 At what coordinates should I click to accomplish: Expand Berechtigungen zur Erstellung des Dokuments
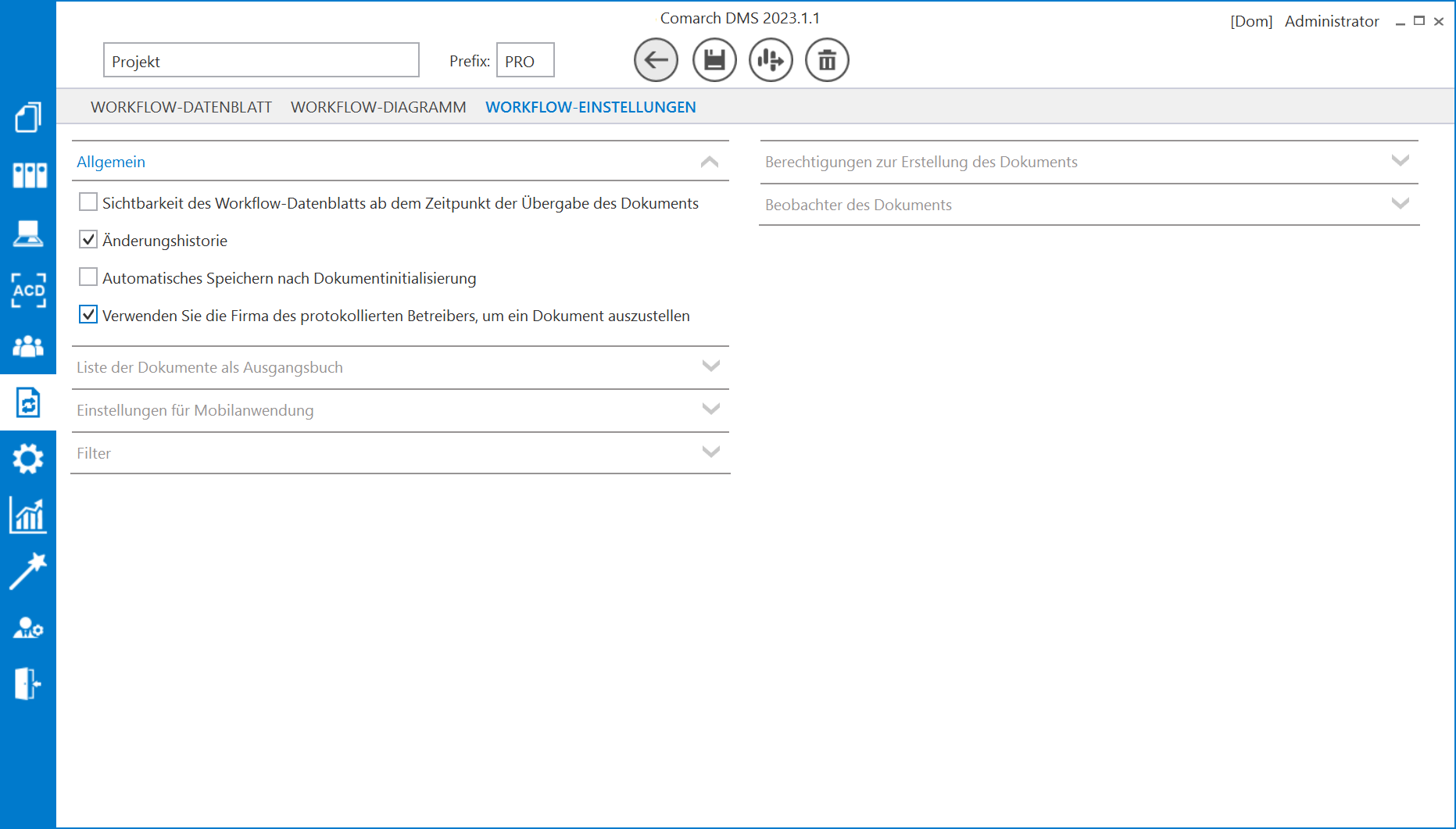click(1400, 161)
